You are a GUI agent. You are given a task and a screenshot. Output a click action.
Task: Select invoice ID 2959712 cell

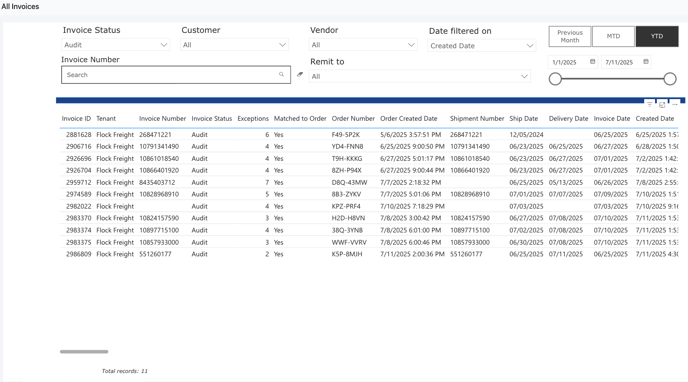pos(79,182)
